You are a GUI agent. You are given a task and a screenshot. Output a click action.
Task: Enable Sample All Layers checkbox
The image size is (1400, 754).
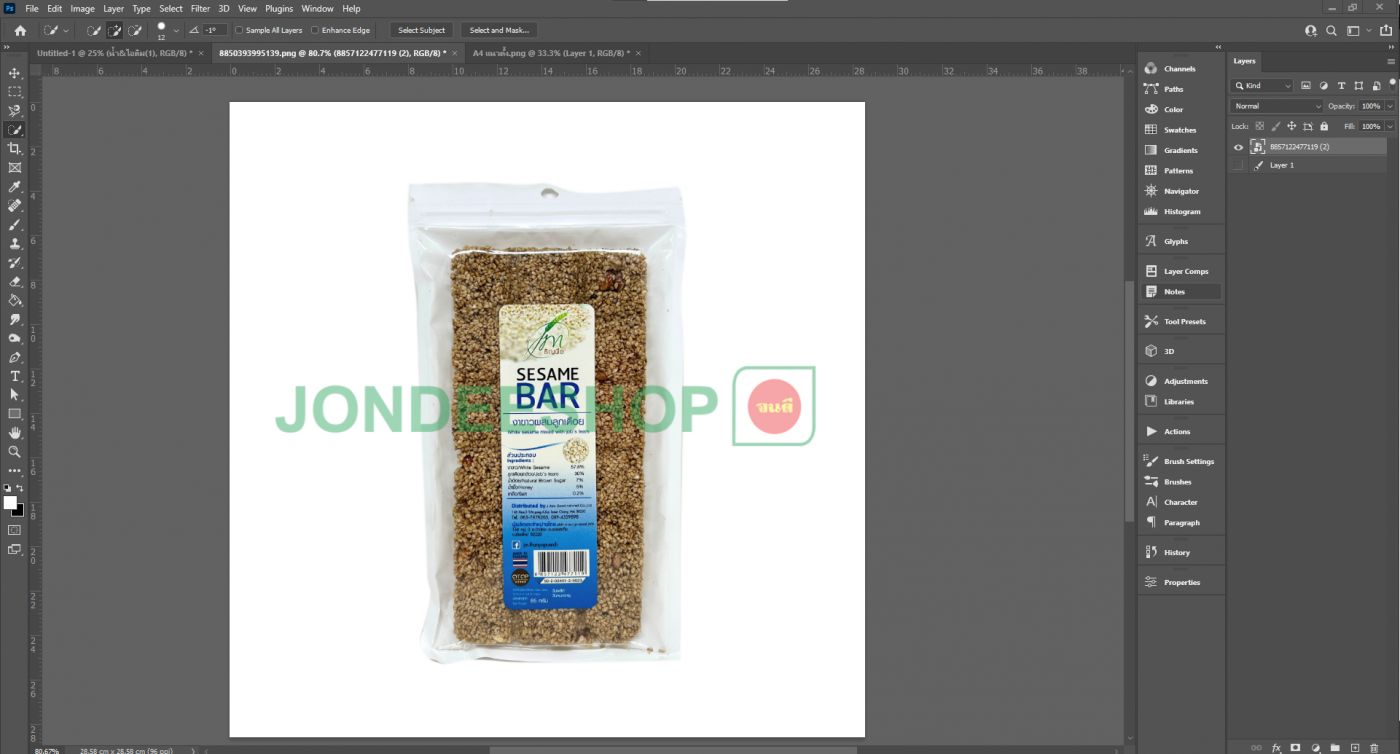[x=239, y=30]
